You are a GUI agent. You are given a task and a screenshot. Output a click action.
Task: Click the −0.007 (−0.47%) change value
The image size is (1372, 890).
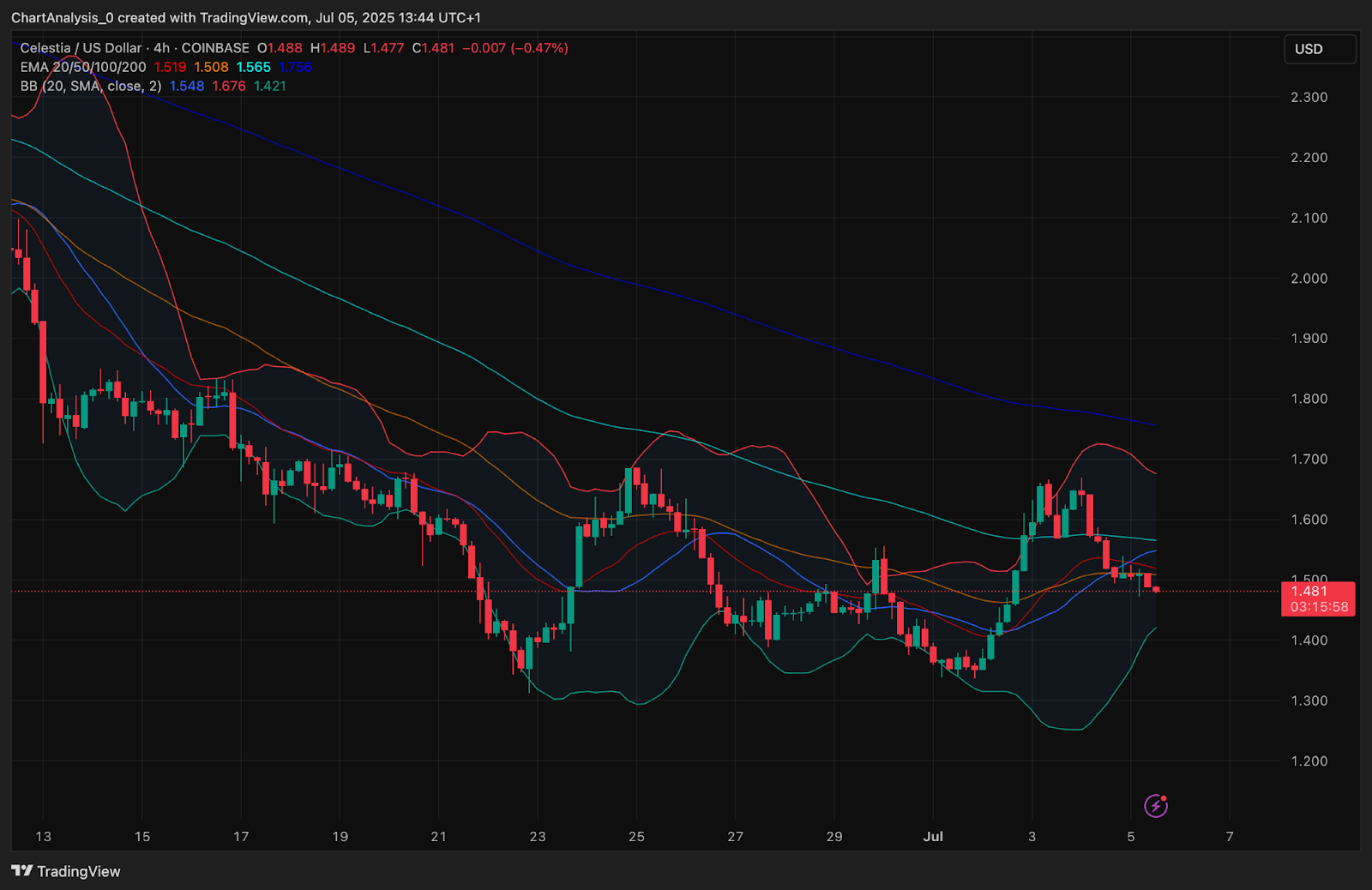point(514,48)
